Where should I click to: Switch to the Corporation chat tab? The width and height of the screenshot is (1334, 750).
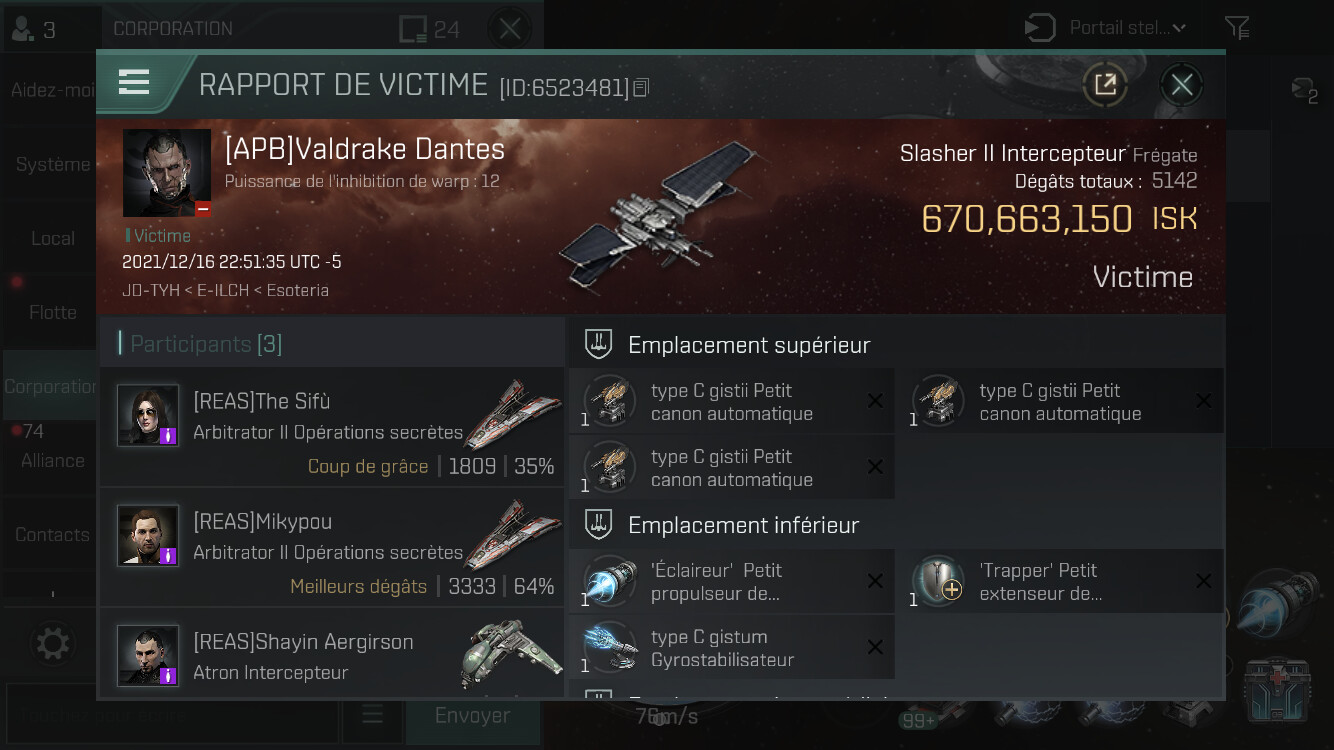tap(50, 386)
